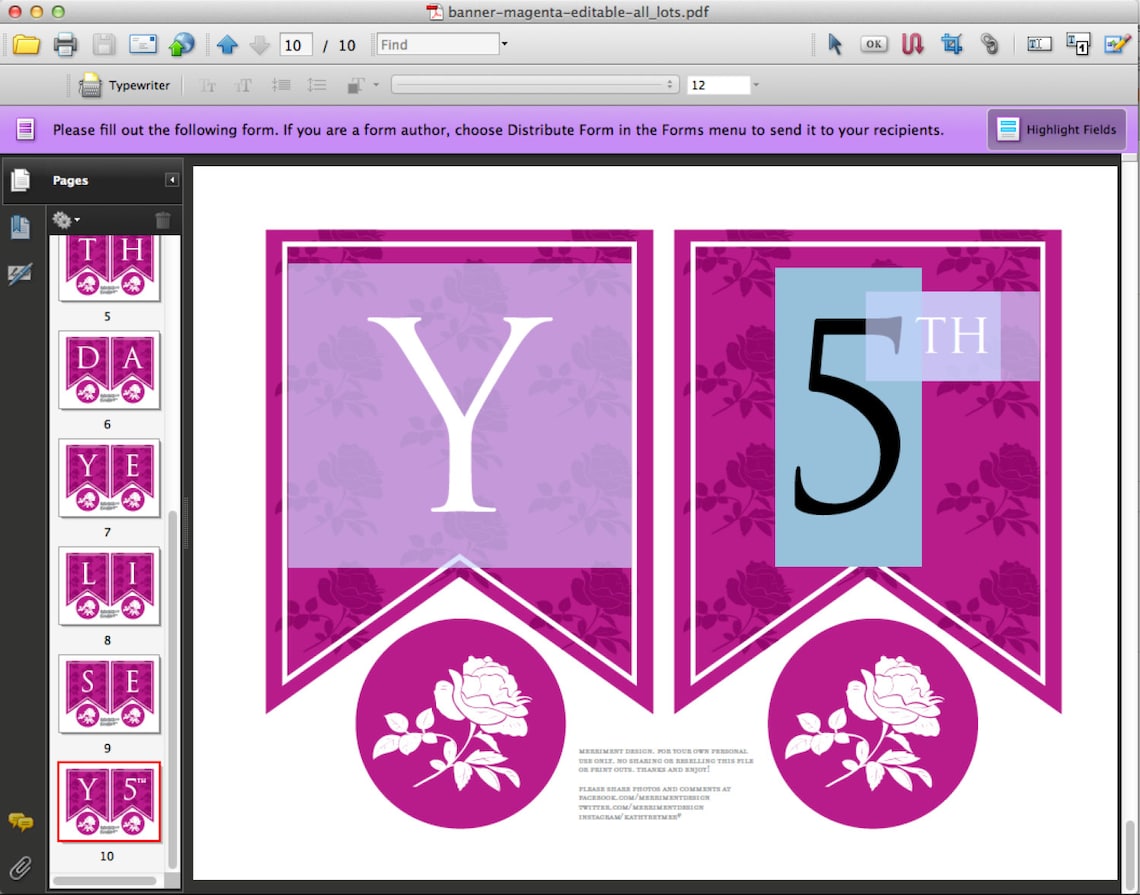This screenshot has width=1140, height=895.
Task: Switch to the Pages tab
Action: coord(21,180)
